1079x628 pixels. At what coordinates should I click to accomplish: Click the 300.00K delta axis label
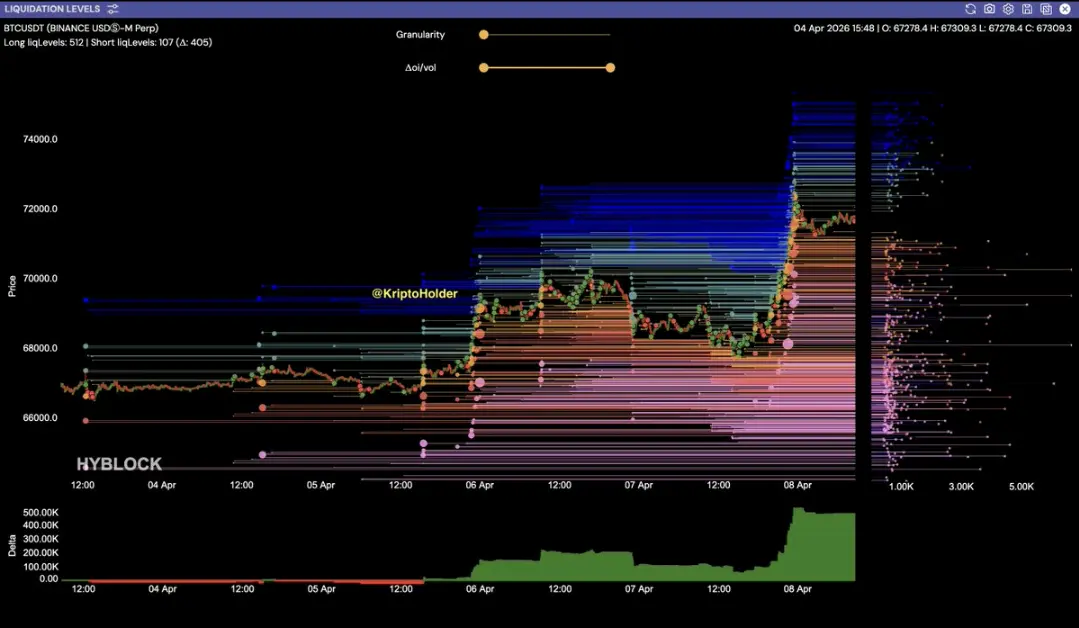click(41, 539)
